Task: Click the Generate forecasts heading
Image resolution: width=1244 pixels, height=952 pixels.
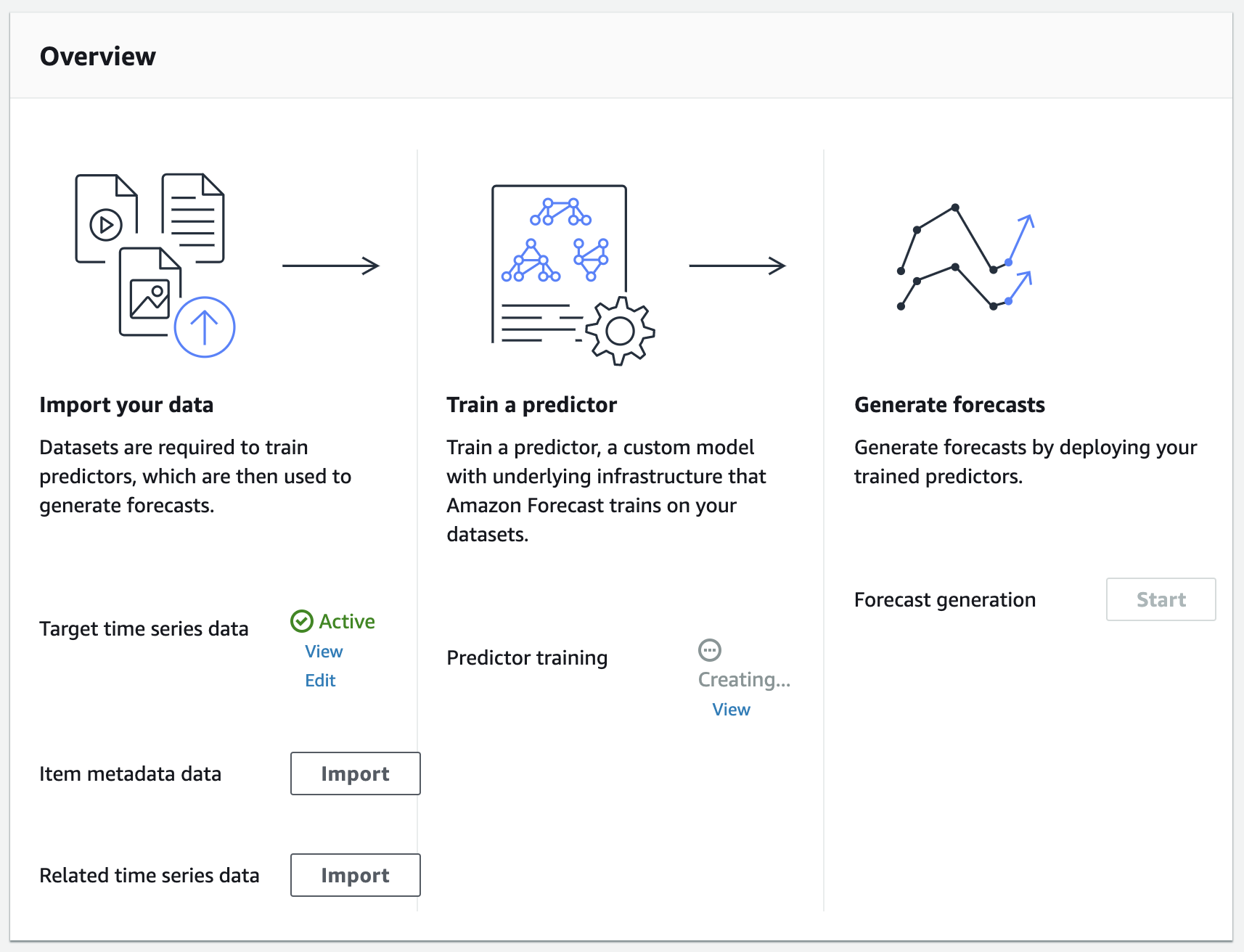Action: 949,405
